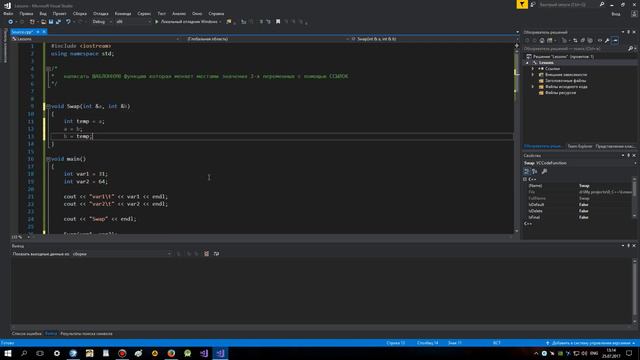
Task: Click the Property Pages wrench icon in Properties
Action: pyautogui.click(x=544, y=171)
